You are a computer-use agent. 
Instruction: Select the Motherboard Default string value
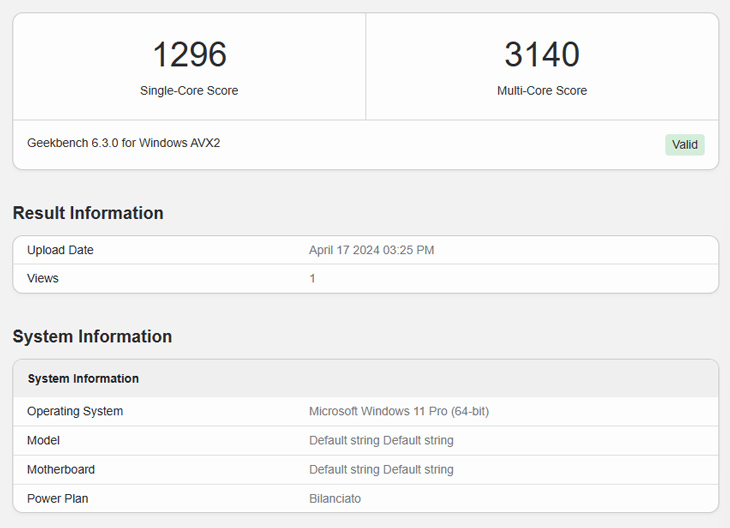(381, 470)
